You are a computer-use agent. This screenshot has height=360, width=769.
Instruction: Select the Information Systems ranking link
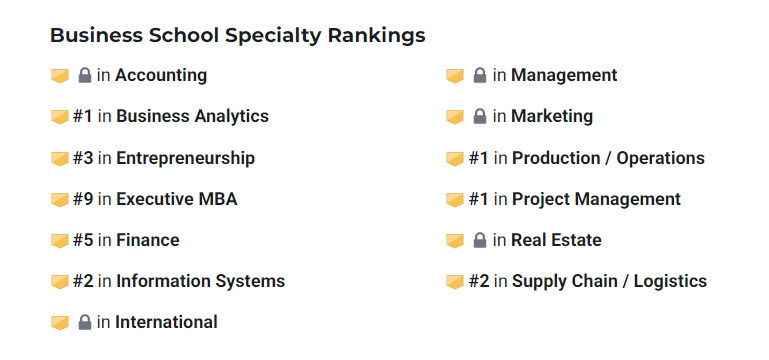point(201,281)
